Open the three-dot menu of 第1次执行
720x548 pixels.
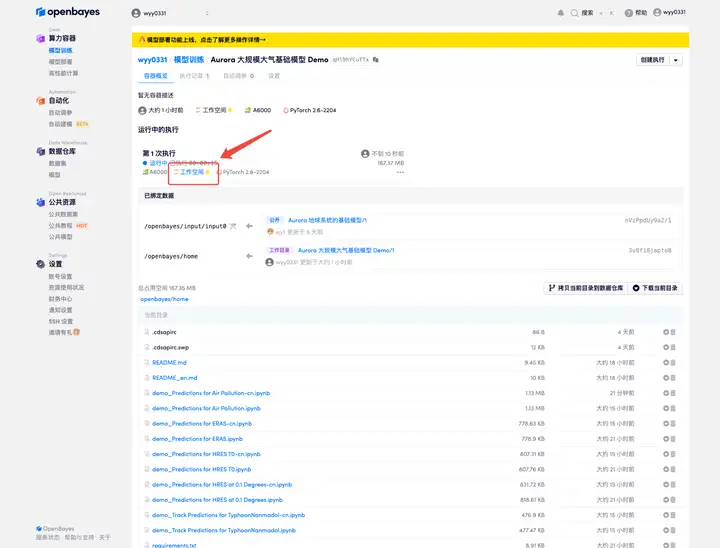[x=400, y=172]
